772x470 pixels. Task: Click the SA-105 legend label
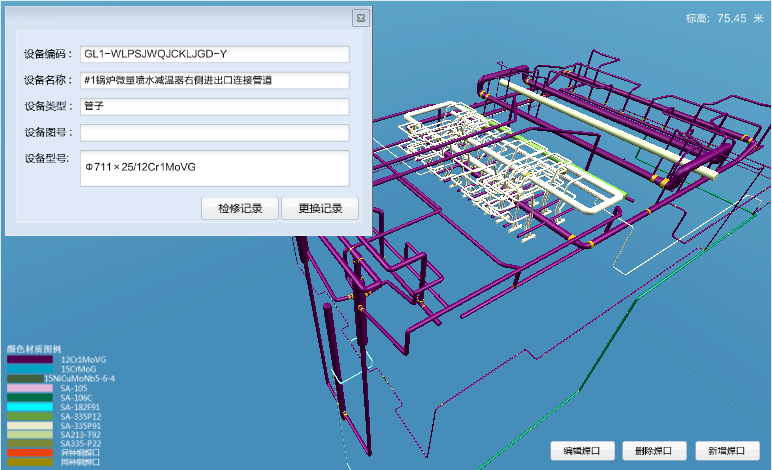tap(74, 388)
